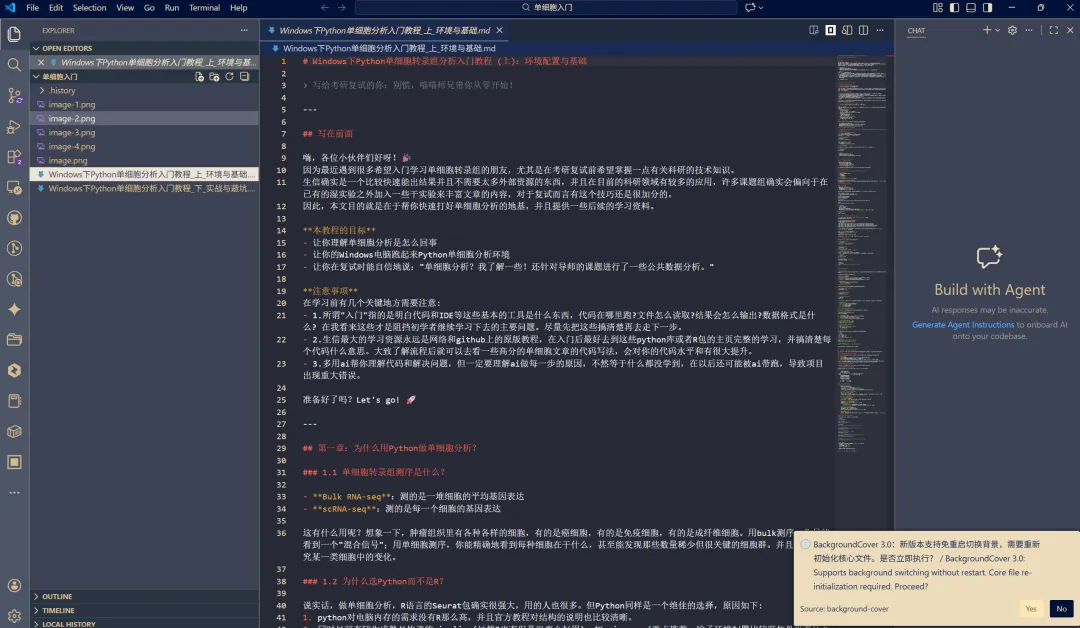Click No on BackgroundCover notification

tap(1061, 609)
